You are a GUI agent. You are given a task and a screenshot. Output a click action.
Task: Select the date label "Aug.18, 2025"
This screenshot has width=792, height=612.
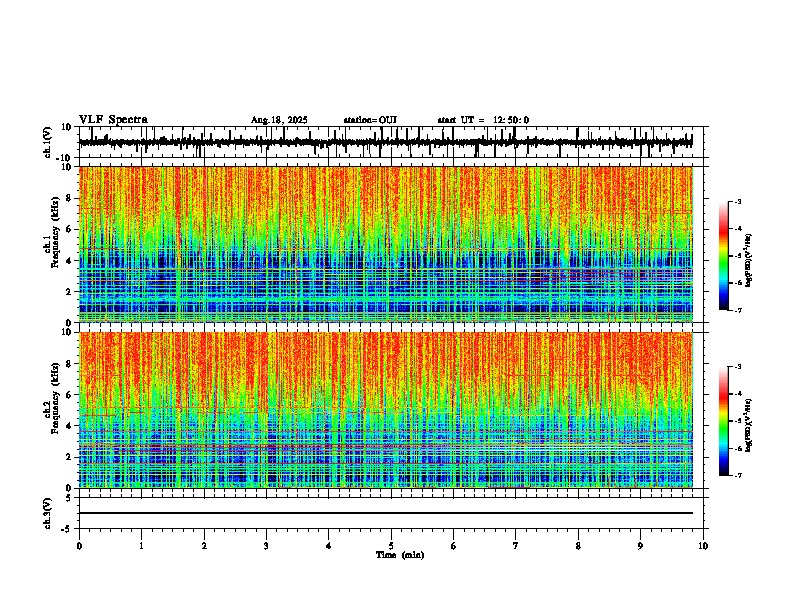click(279, 120)
